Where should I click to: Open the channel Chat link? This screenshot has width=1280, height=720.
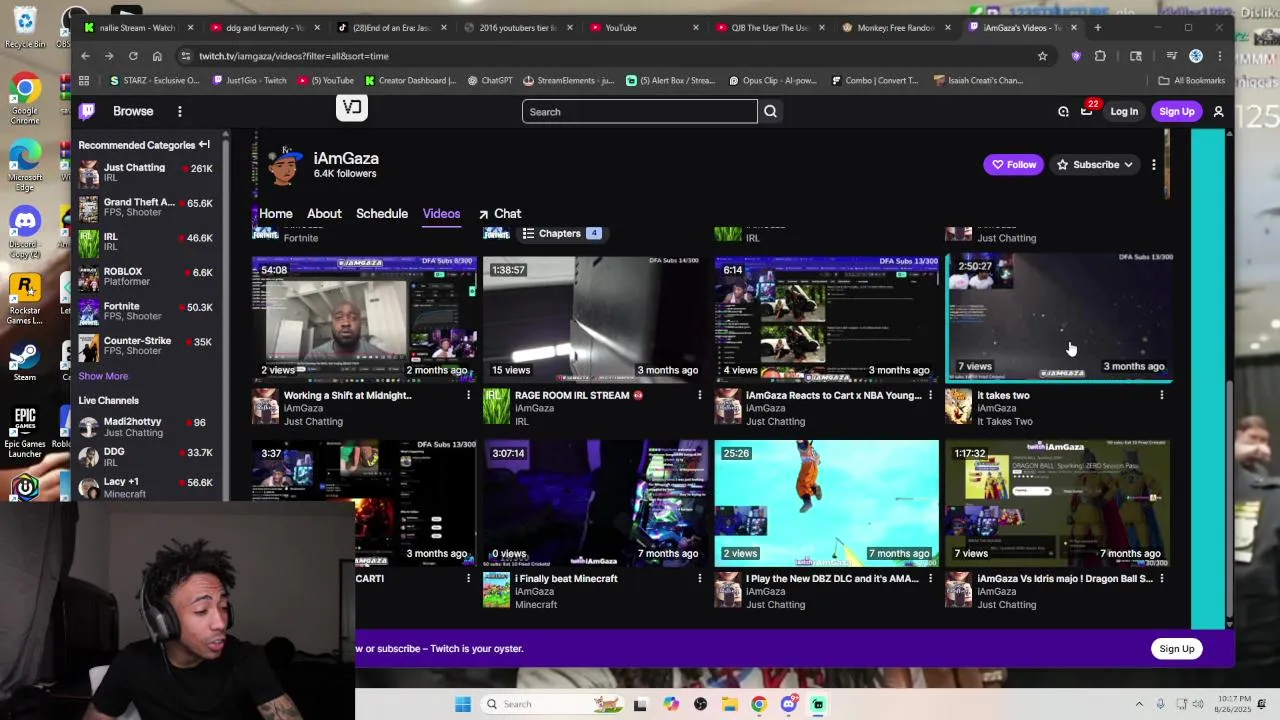point(499,214)
